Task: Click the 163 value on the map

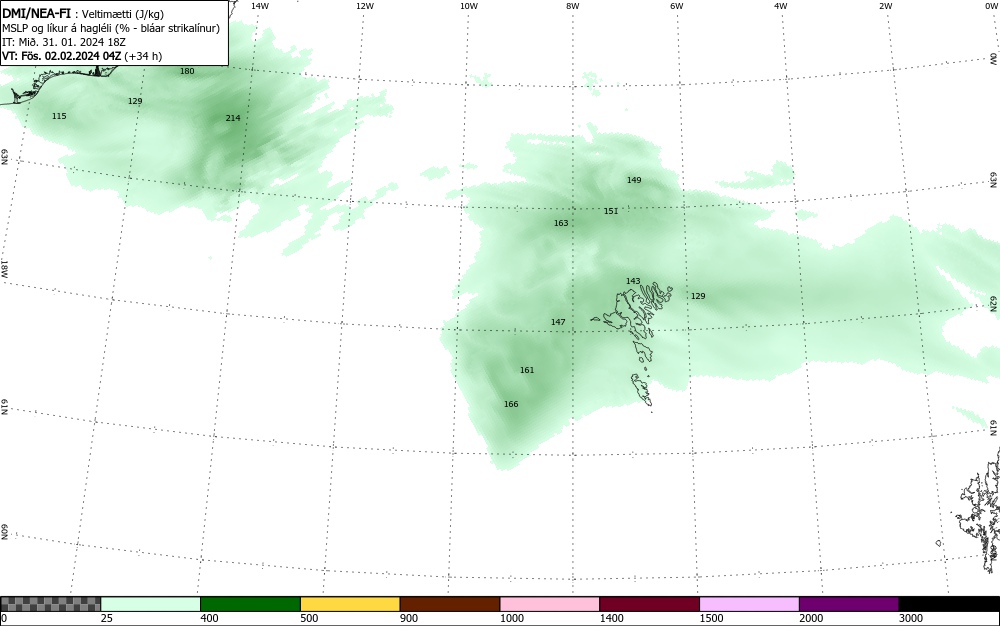Action: (561, 223)
